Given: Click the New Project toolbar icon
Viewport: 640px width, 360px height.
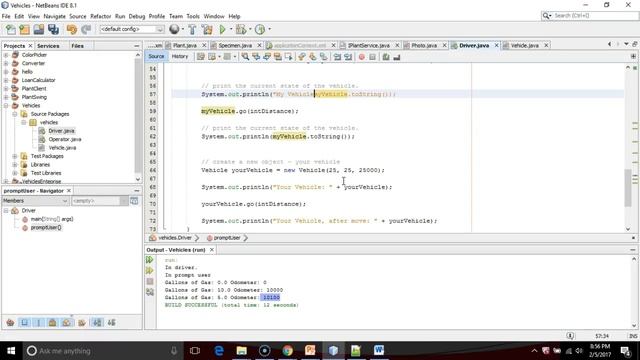Looking at the screenshot, I should [x=24, y=29].
